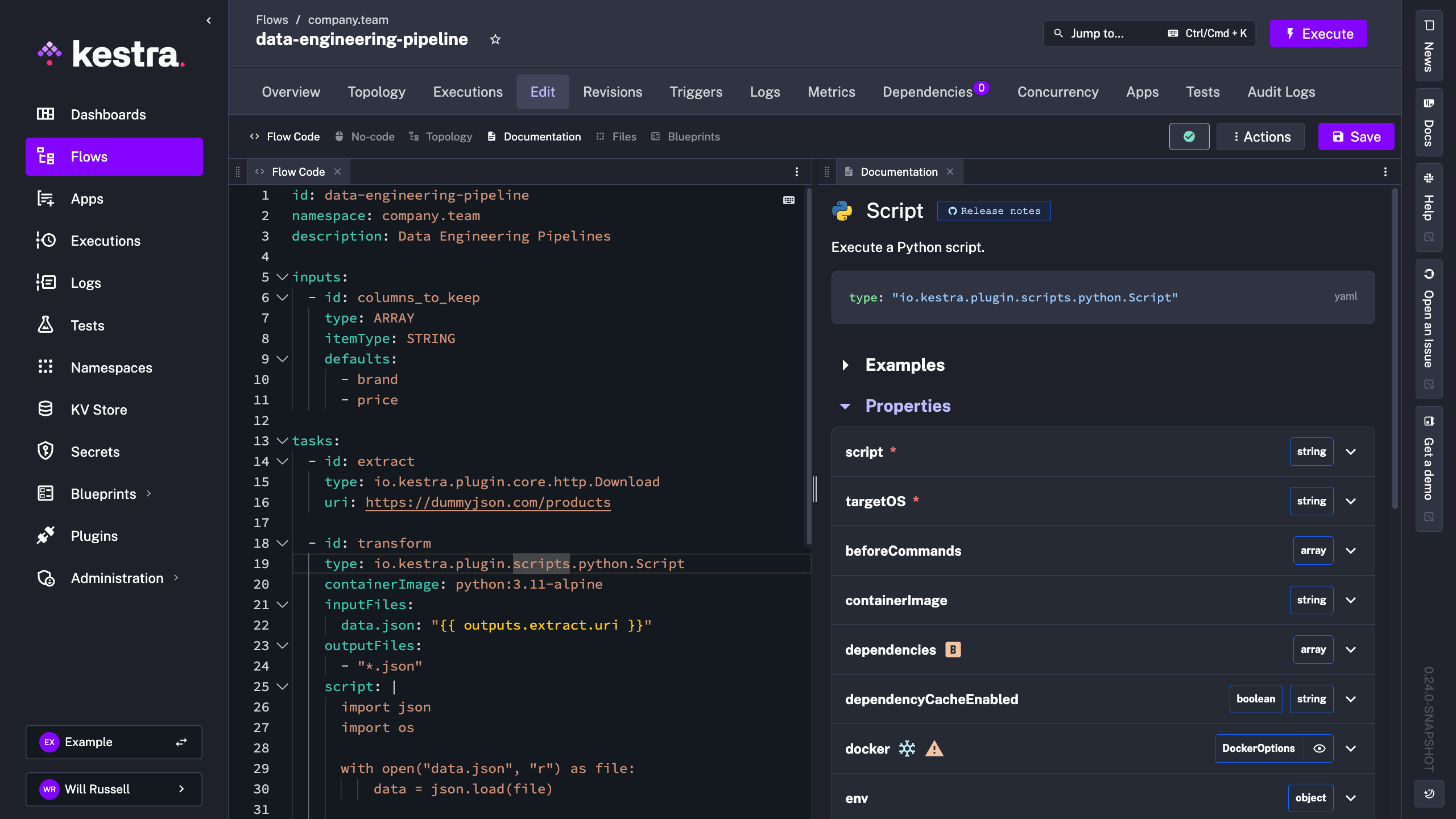
Task: Star the data-engineering-pipeline flow as favorite
Action: click(495, 39)
